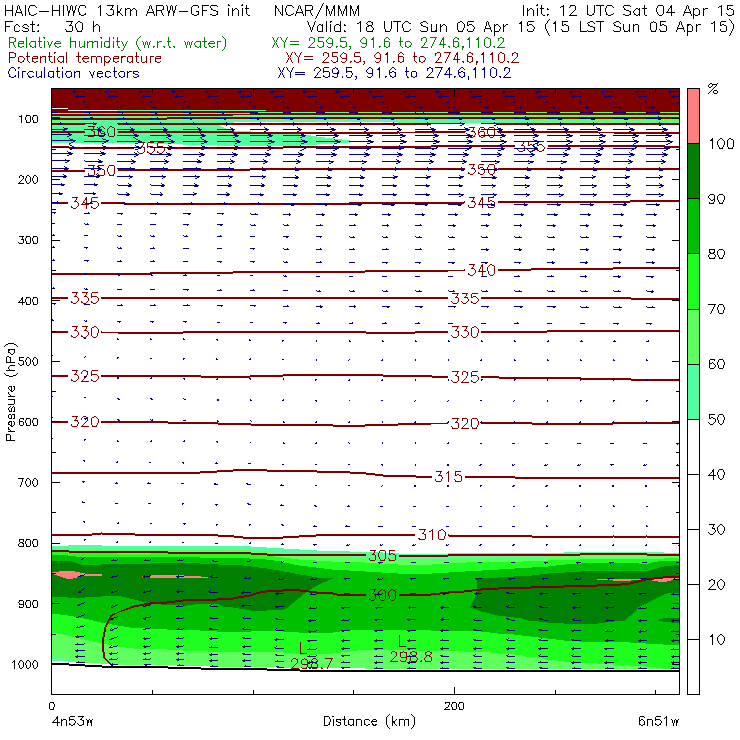This screenshot has height=740, width=740.
Task: Click the '70' colorbar value label
Action: coord(716,309)
